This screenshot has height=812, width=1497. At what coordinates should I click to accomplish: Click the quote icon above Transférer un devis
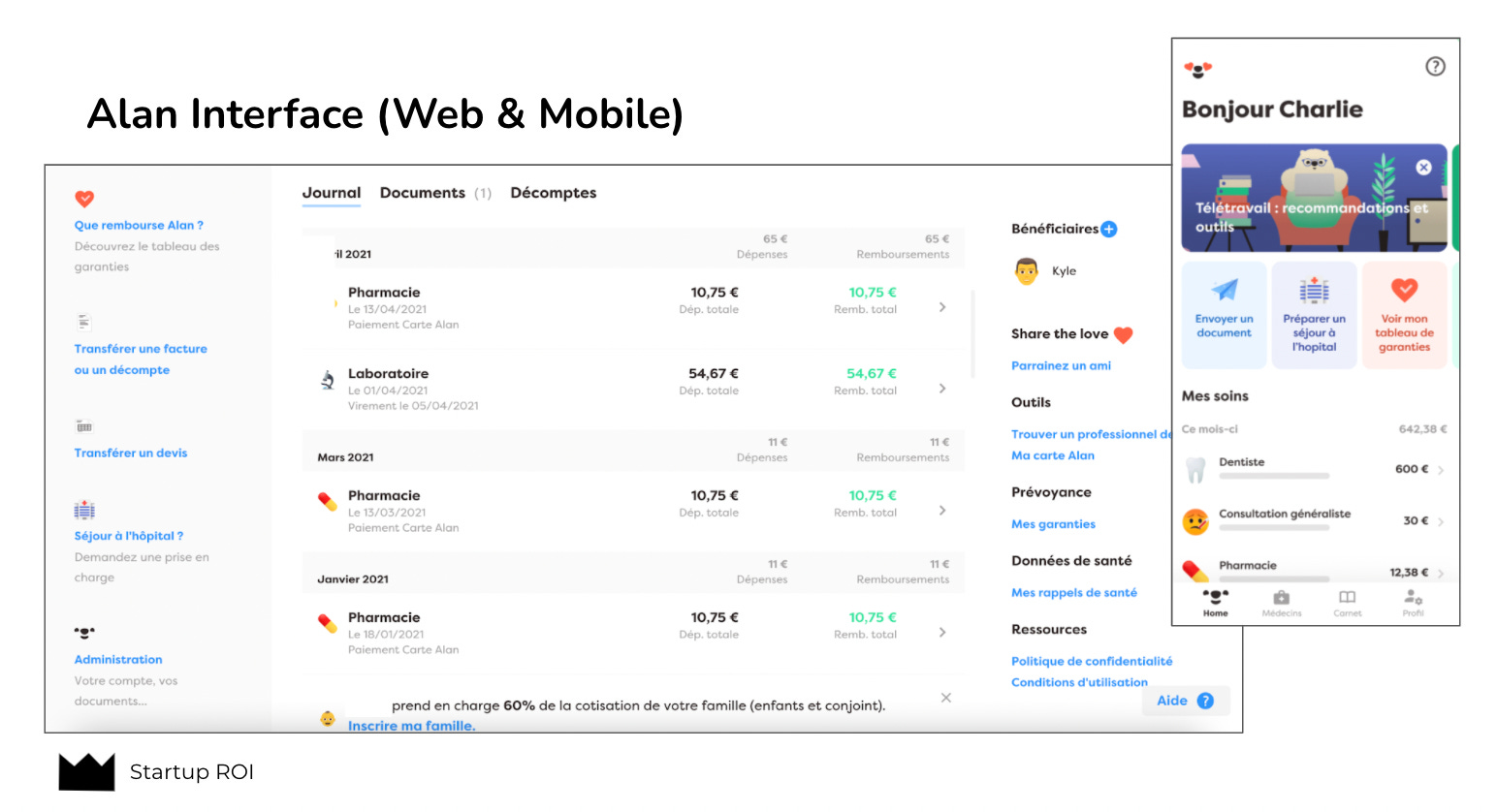[84, 426]
